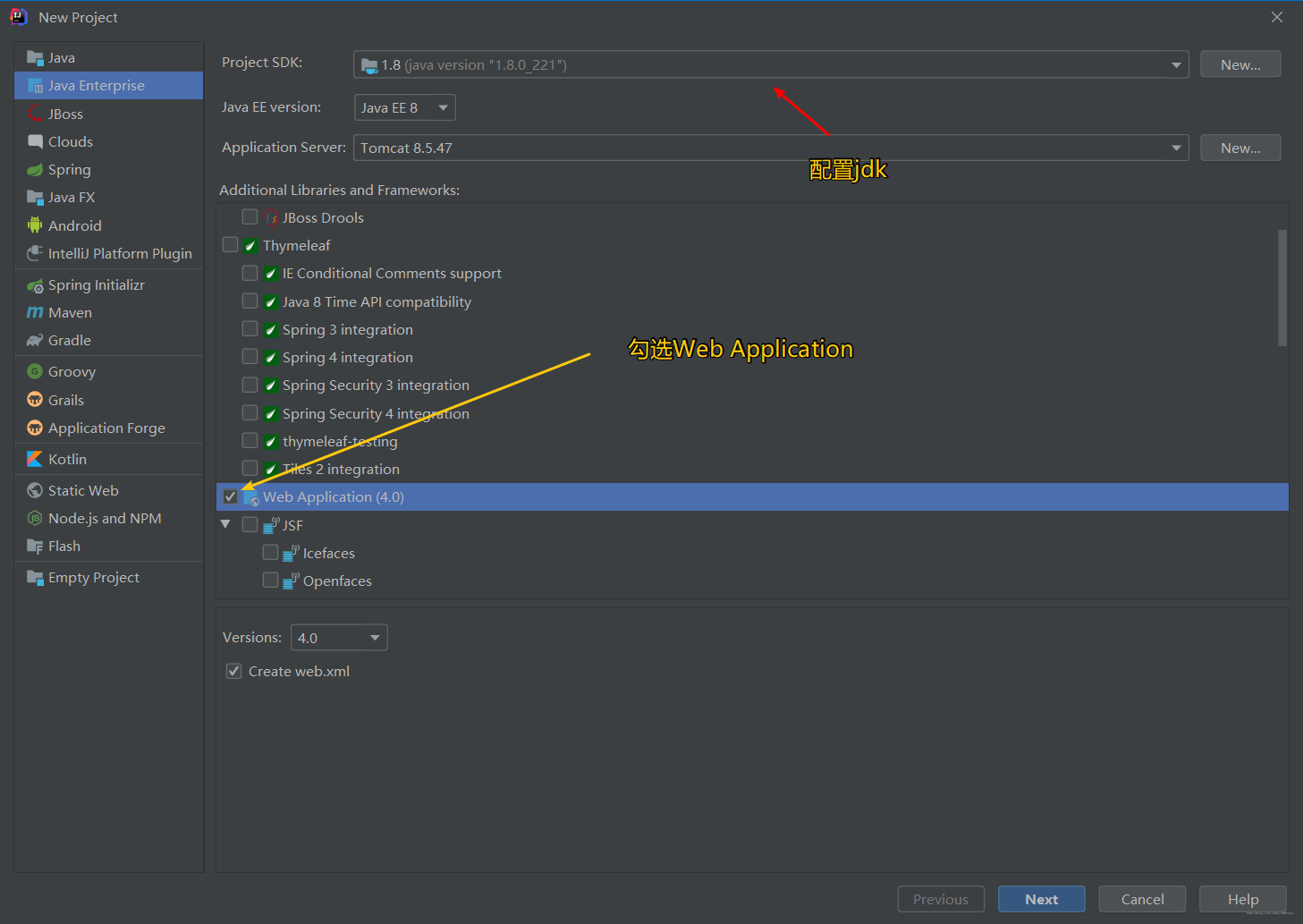
Task: Choose the Gradle elephant icon
Action: [x=35, y=341]
